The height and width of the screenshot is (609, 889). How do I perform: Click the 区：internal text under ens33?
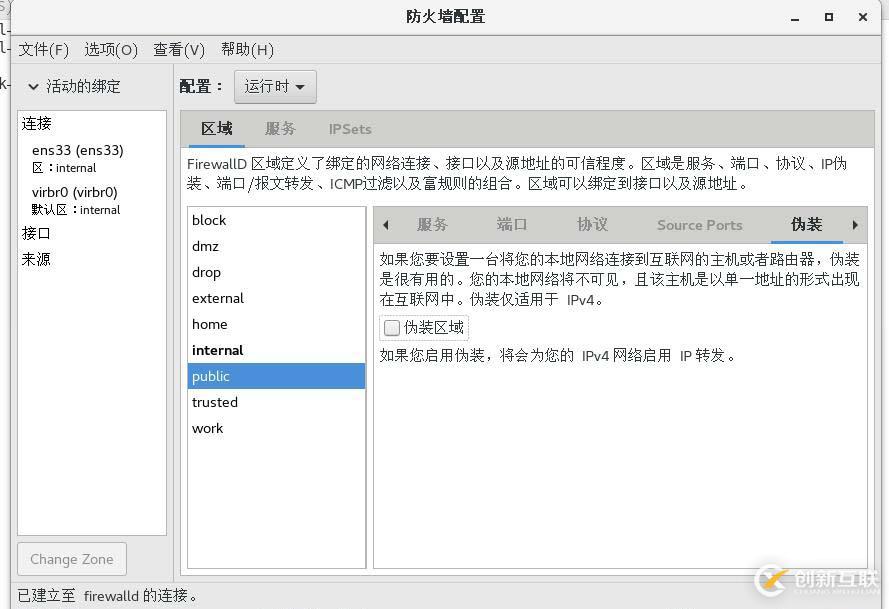pos(64,168)
